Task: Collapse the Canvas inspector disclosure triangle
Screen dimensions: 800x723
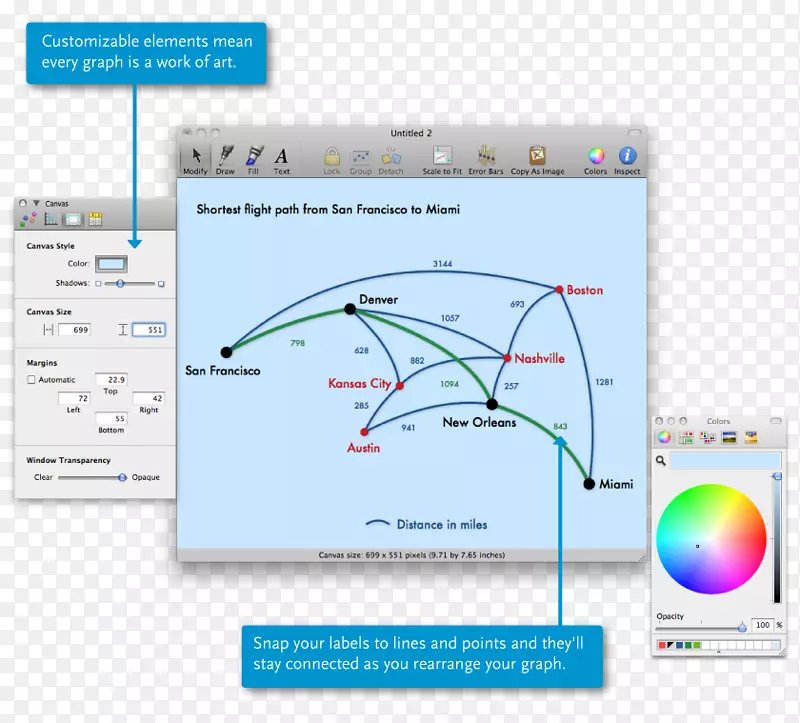Action: [36, 203]
